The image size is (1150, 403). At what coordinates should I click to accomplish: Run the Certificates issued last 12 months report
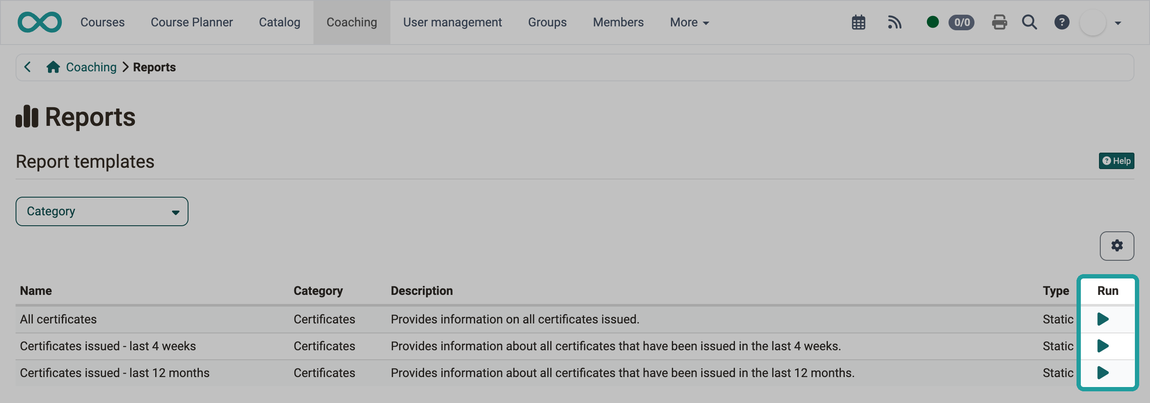tap(1102, 373)
